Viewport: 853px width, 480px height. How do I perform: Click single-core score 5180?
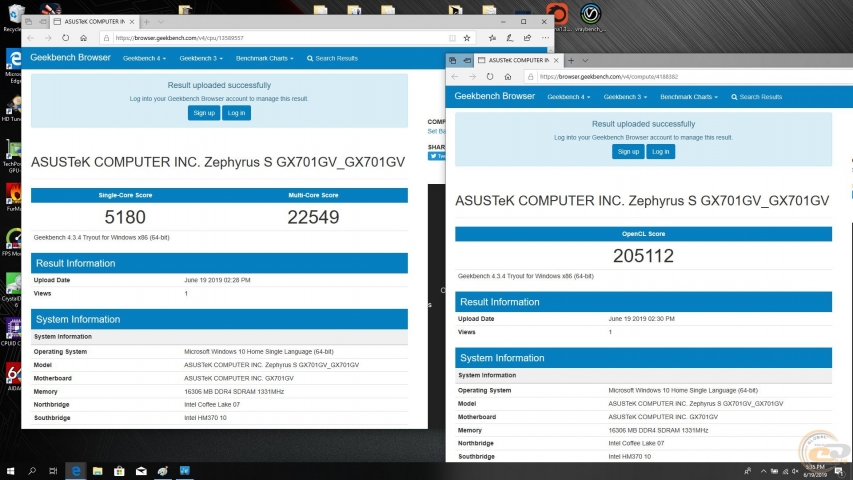click(x=125, y=217)
